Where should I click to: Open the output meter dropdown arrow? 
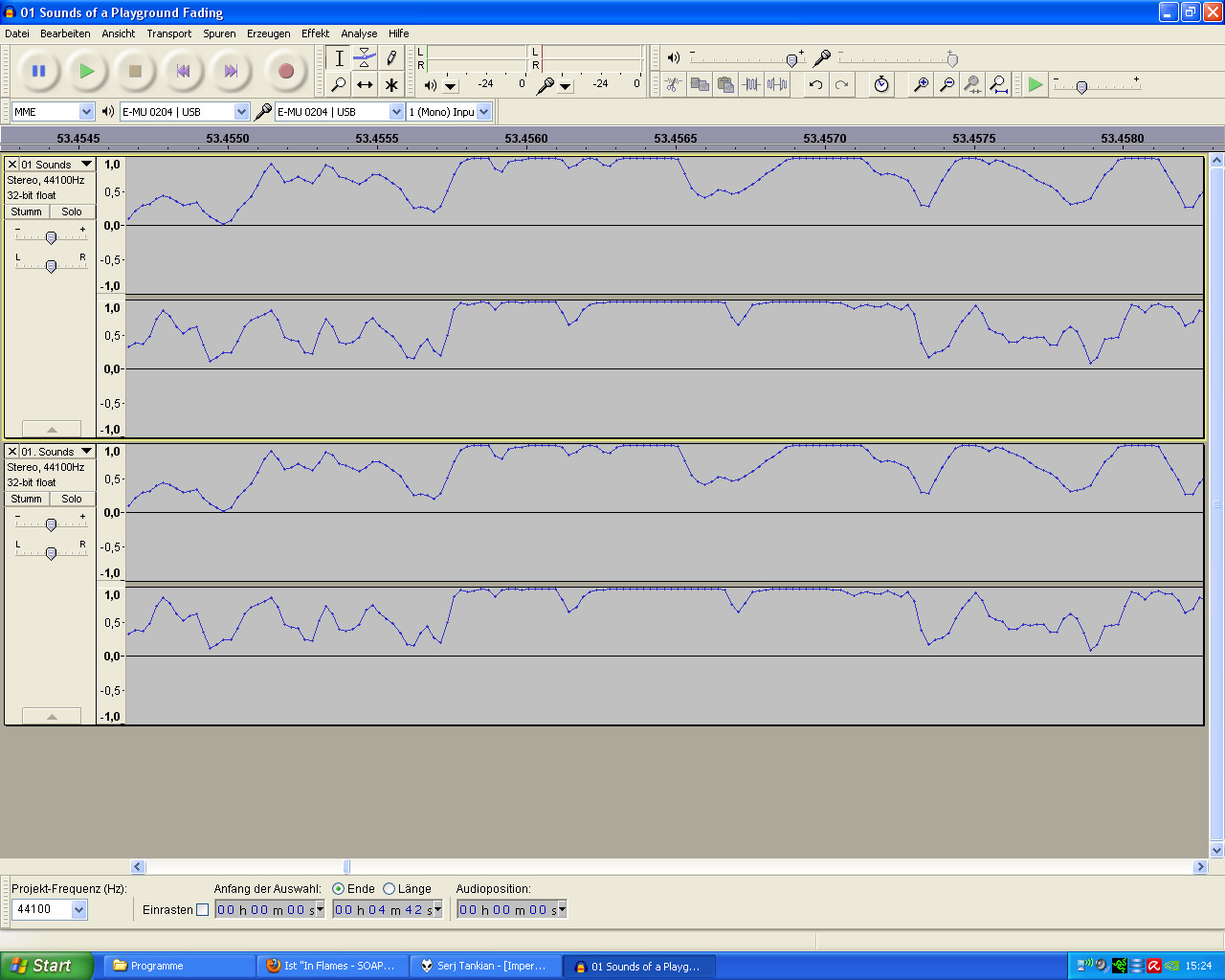click(451, 86)
